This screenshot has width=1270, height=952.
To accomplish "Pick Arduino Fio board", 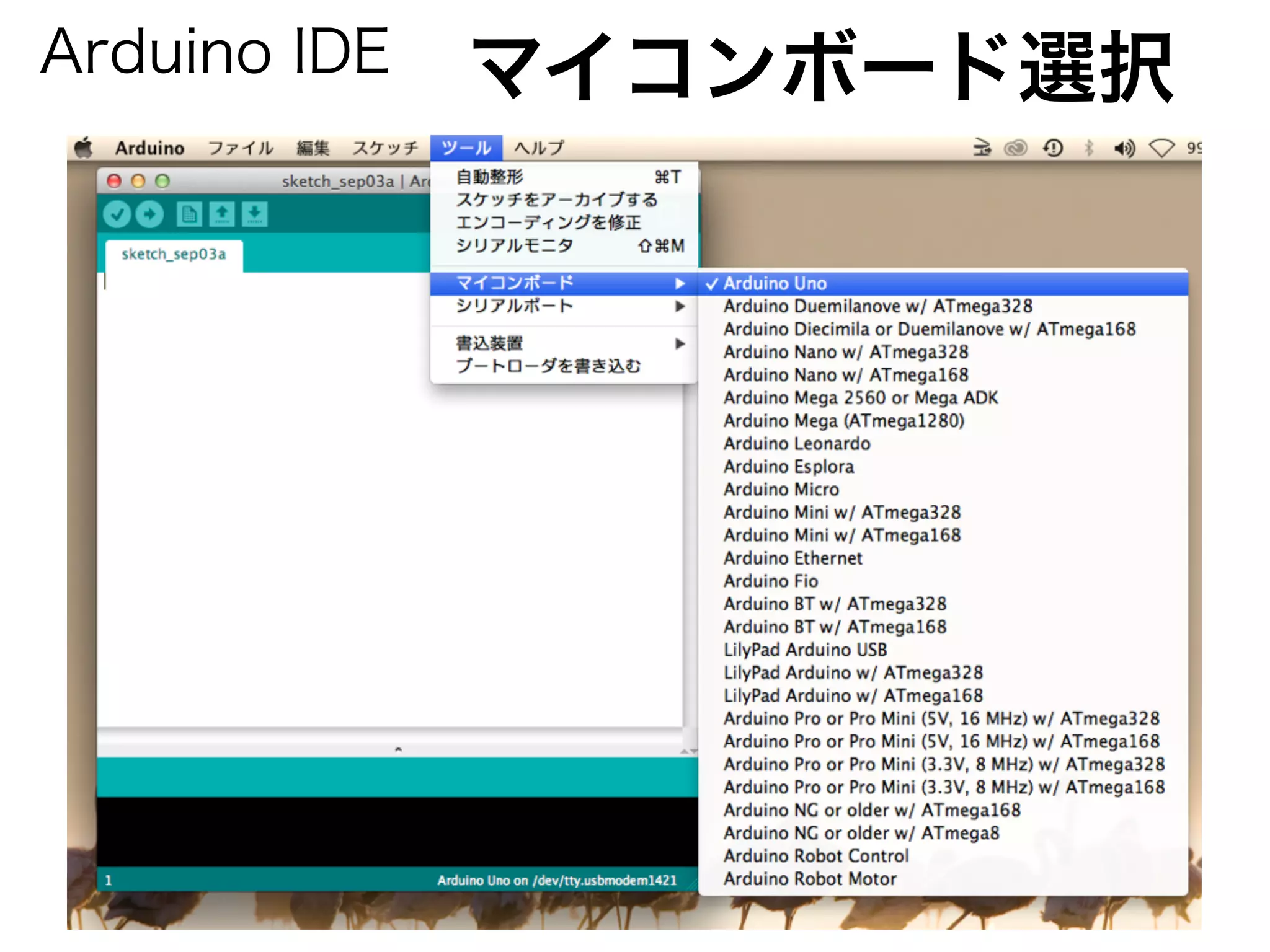I will coord(943,581).
